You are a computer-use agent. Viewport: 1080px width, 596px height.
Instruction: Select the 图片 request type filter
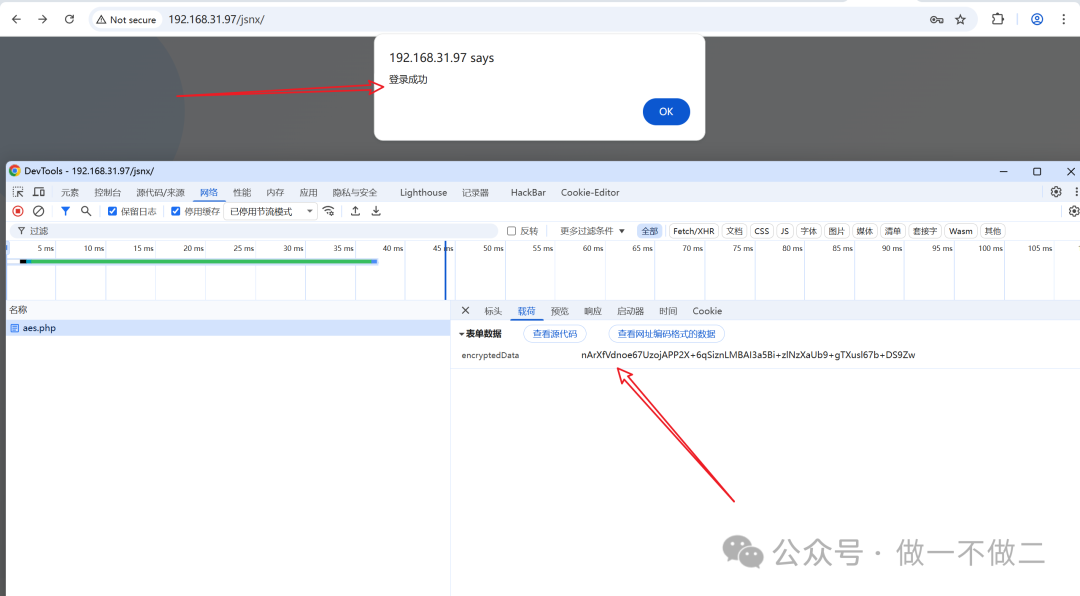(x=836, y=231)
